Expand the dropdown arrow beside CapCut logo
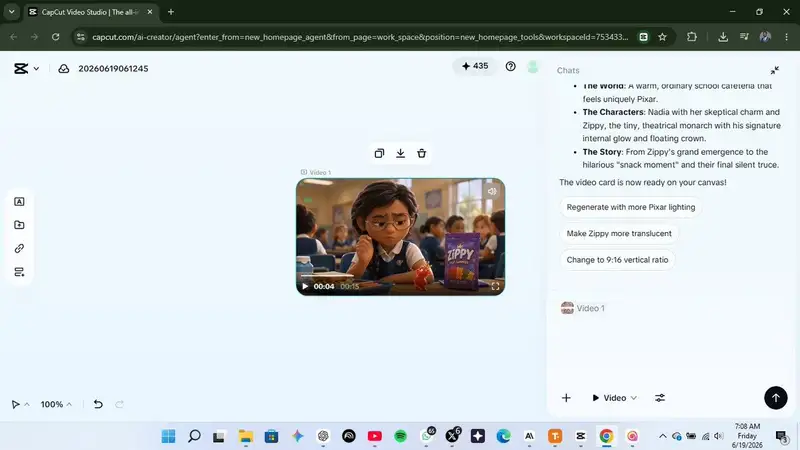Image resolution: width=800 pixels, height=450 pixels. [x=36, y=68]
